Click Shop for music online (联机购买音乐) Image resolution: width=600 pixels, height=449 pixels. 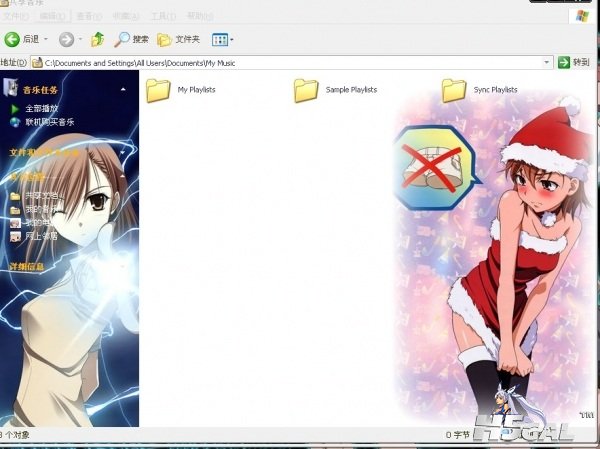point(49,122)
